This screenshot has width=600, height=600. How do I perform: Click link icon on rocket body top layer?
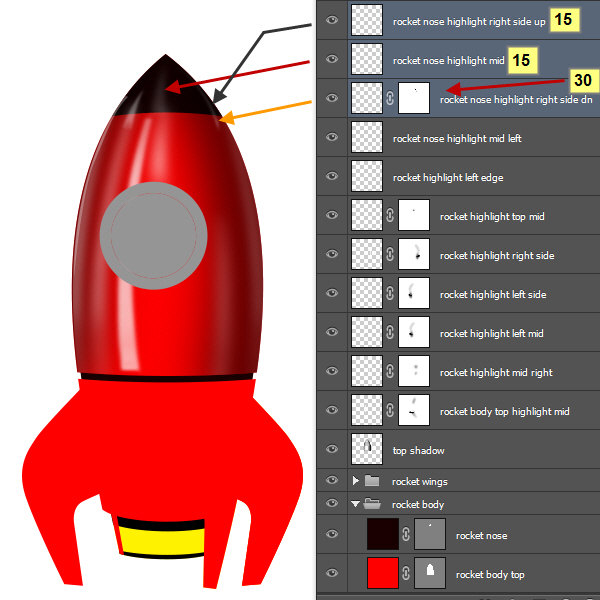click(406, 574)
